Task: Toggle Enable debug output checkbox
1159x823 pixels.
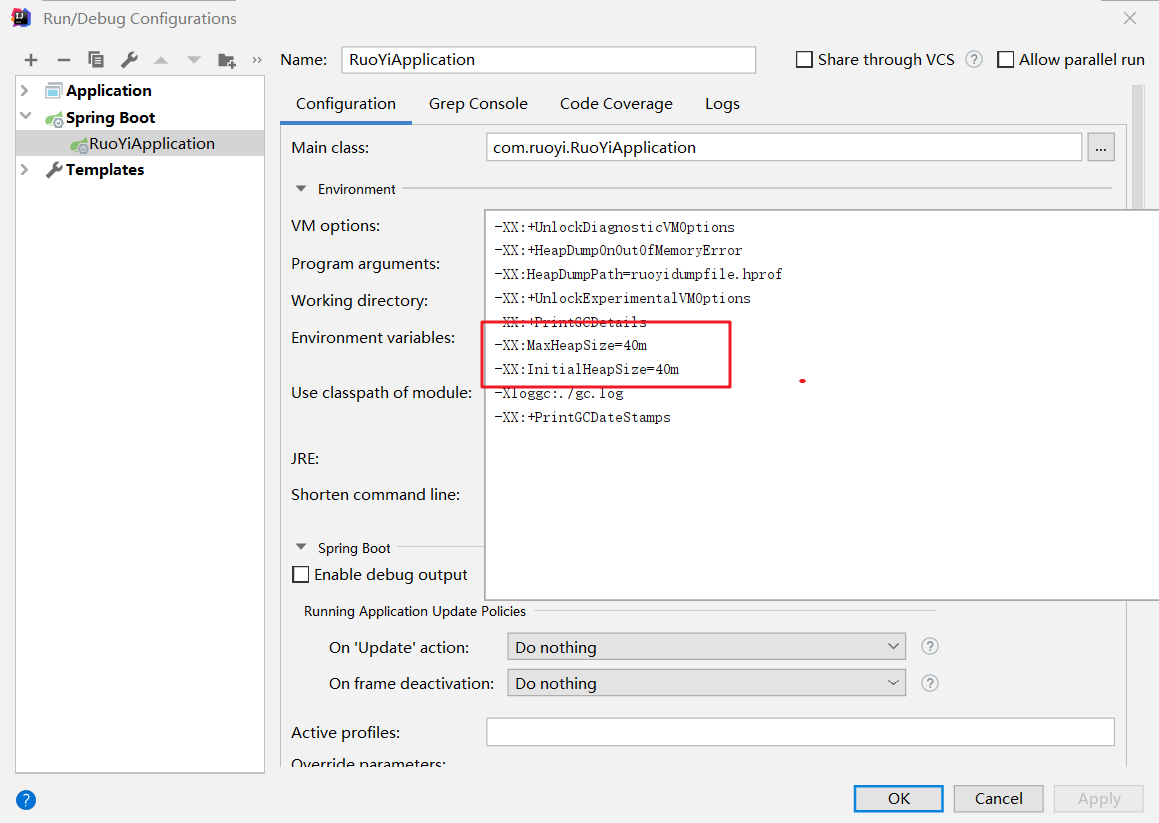Action: pyautogui.click(x=301, y=575)
